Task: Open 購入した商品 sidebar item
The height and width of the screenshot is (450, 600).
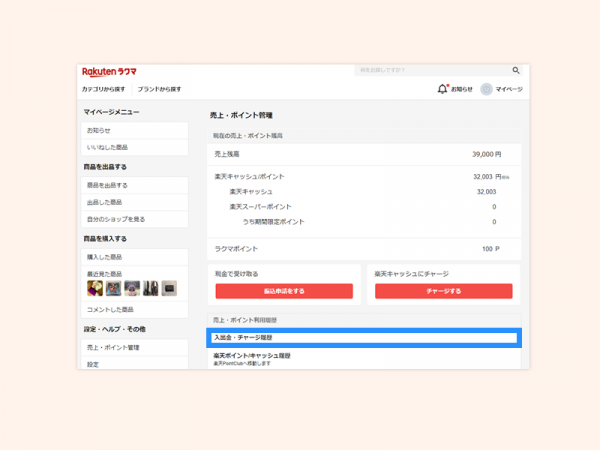Action: click(x=135, y=257)
